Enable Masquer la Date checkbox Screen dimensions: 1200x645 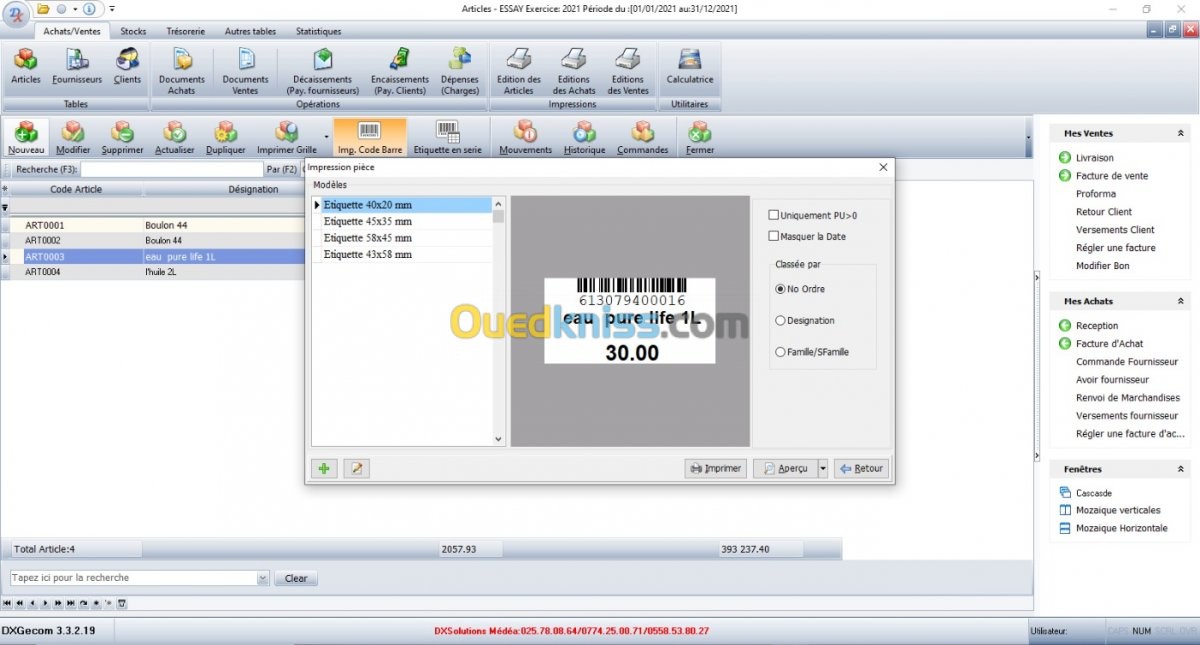[773, 236]
